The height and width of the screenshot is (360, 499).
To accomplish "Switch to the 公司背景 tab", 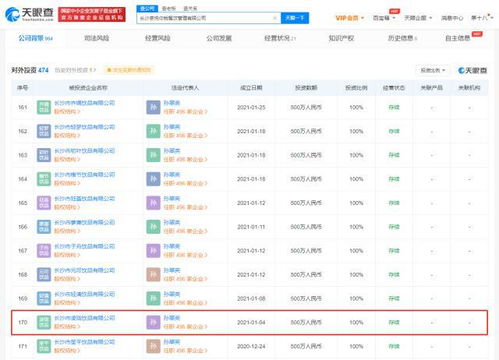I will point(36,38).
